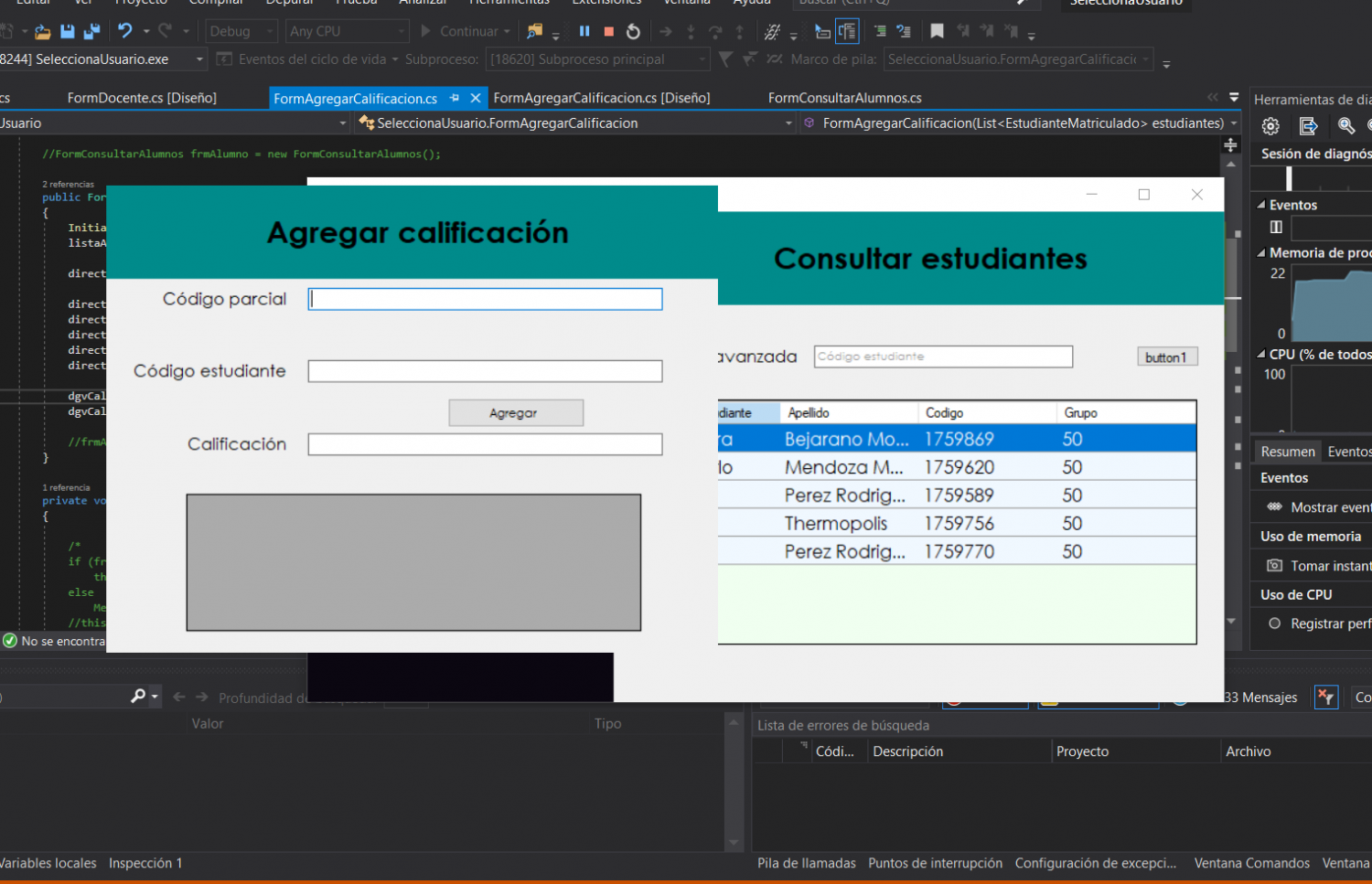Switch to the FormConsultarAlumnos.cs tab
The image size is (1372, 884).
click(845, 98)
